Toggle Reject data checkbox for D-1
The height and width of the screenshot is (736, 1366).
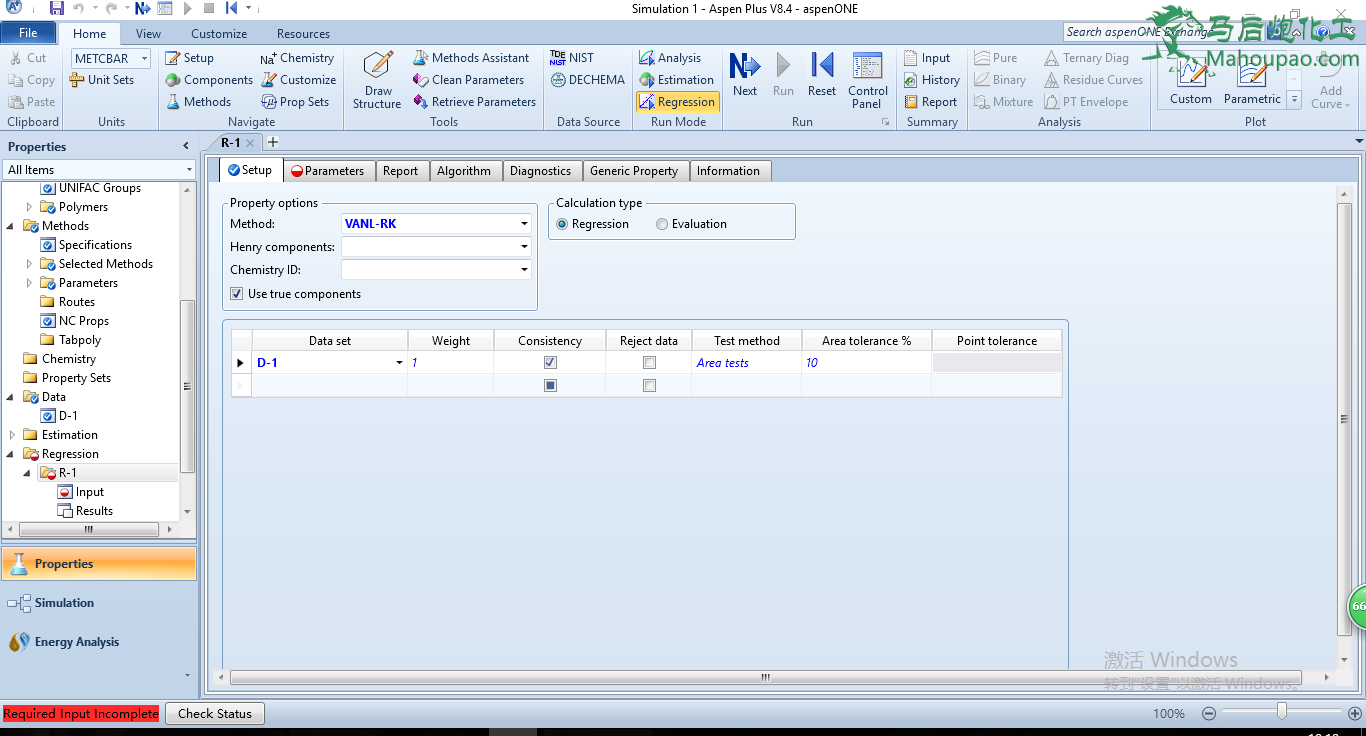(x=649, y=362)
